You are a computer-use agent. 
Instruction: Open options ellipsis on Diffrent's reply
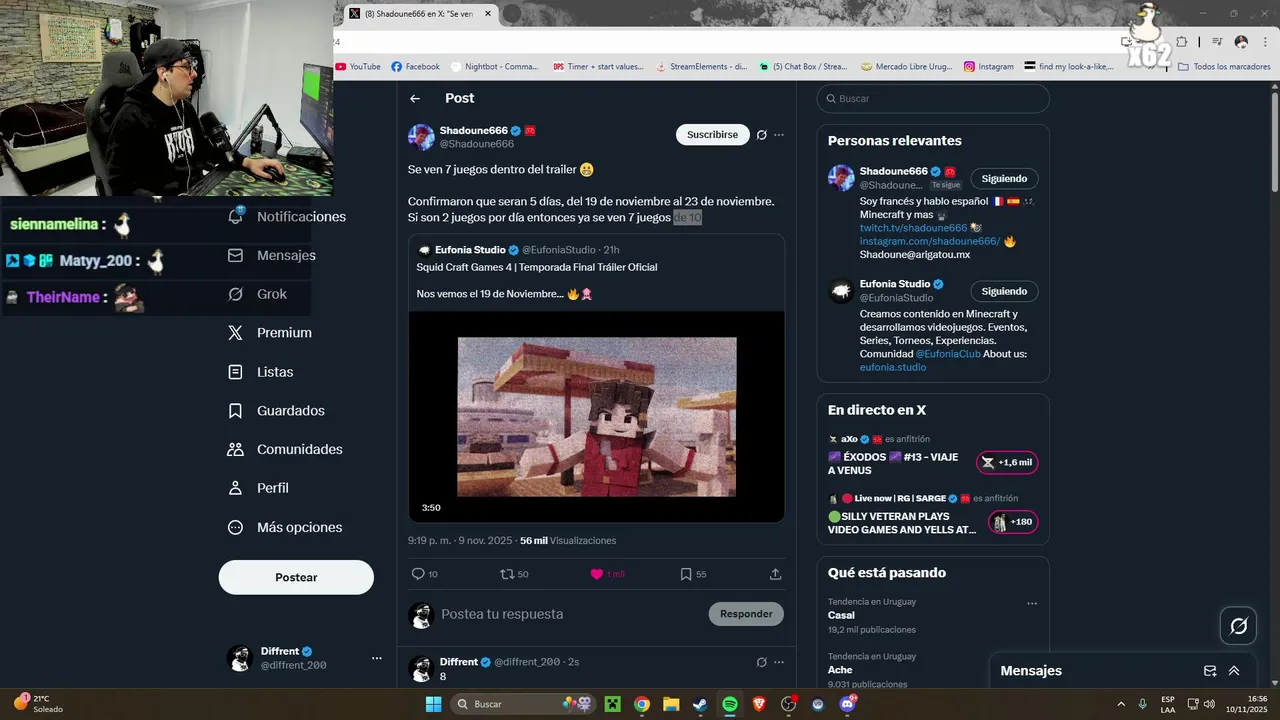pyautogui.click(x=779, y=662)
